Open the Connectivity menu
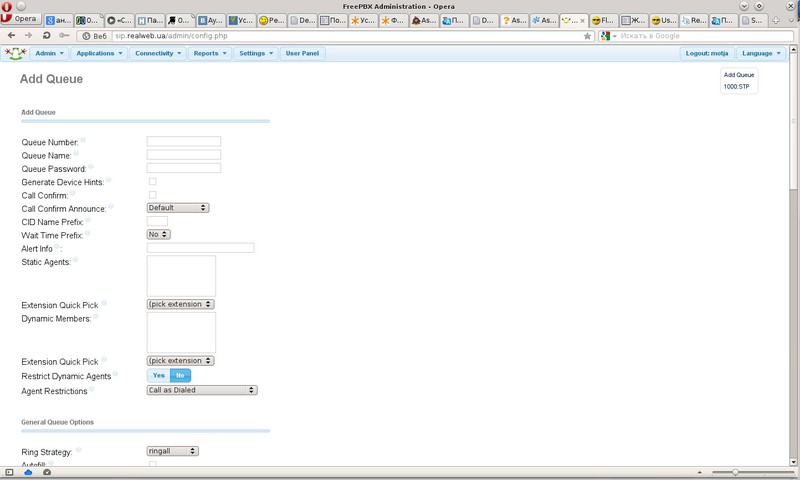This screenshot has width=800, height=480. [158, 54]
